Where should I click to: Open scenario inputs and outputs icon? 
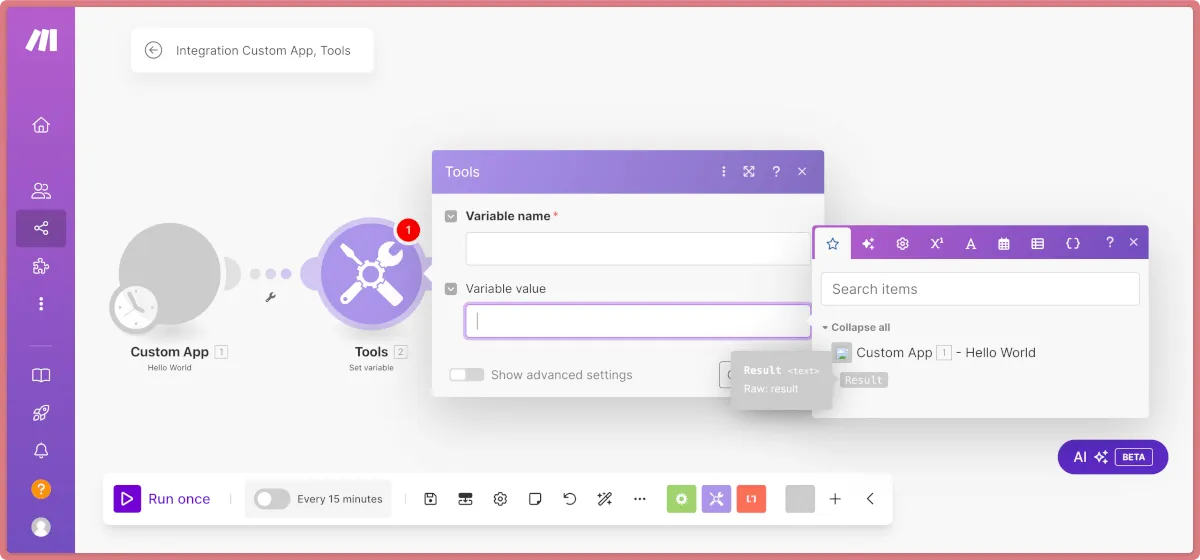tap(465, 499)
